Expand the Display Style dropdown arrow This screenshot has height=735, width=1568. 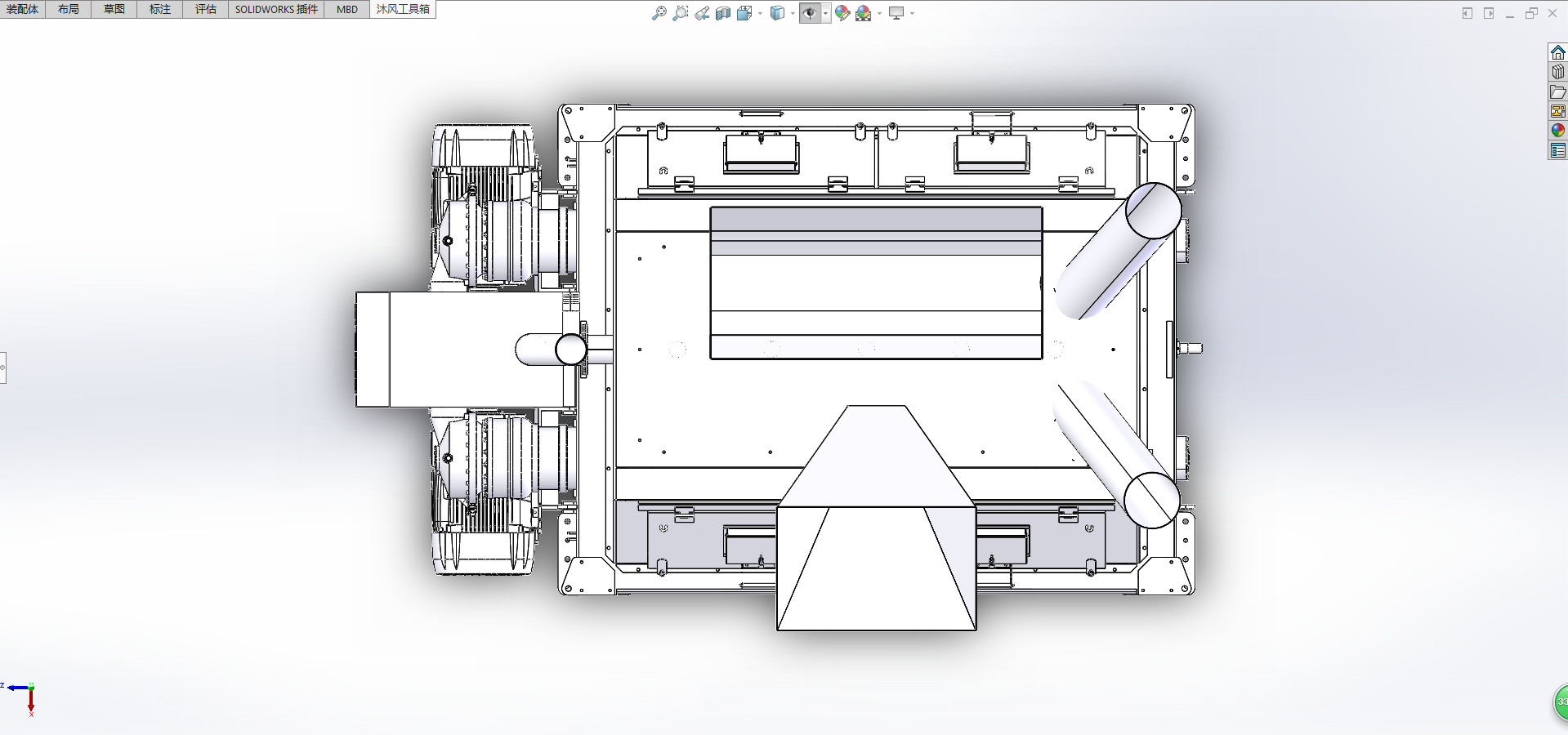[793, 13]
